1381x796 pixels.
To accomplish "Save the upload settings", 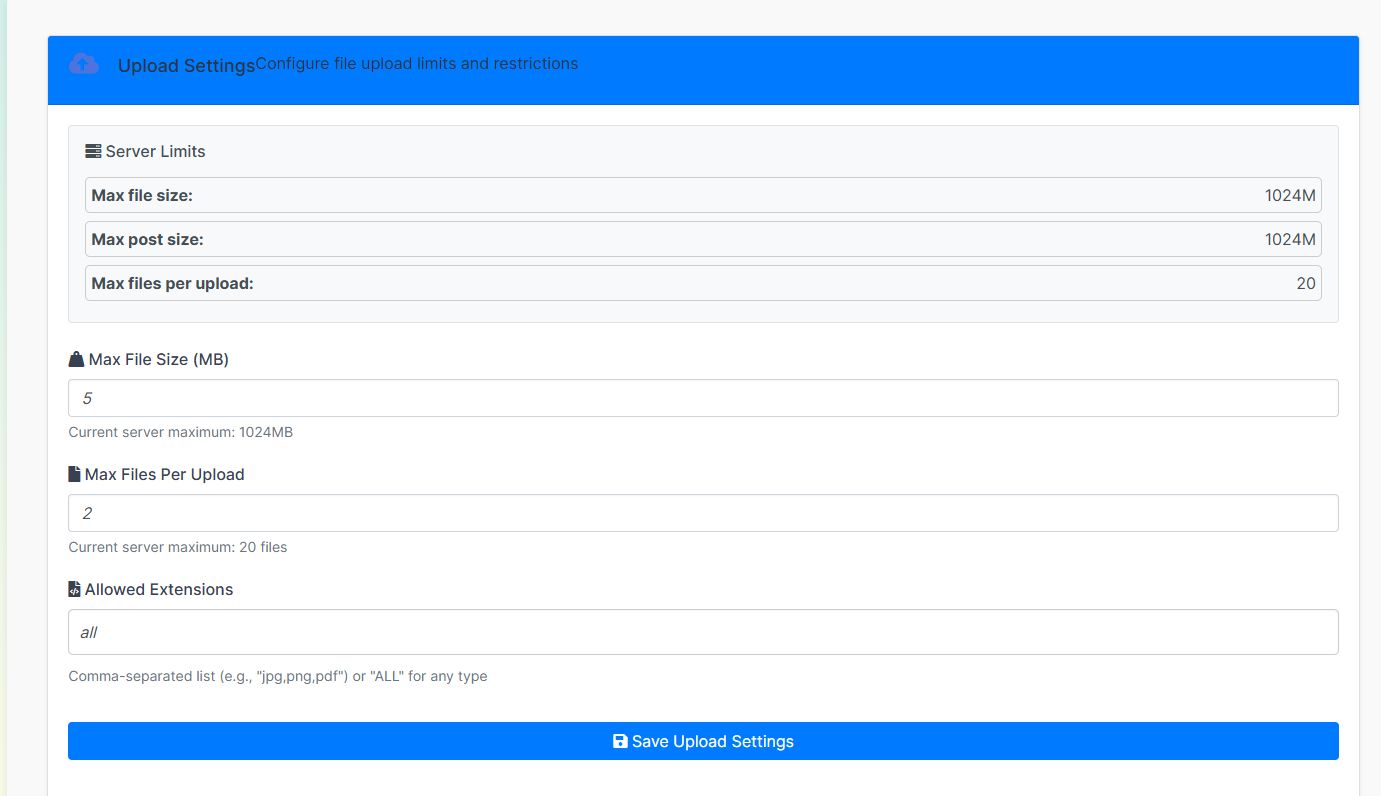I will pos(703,741).
